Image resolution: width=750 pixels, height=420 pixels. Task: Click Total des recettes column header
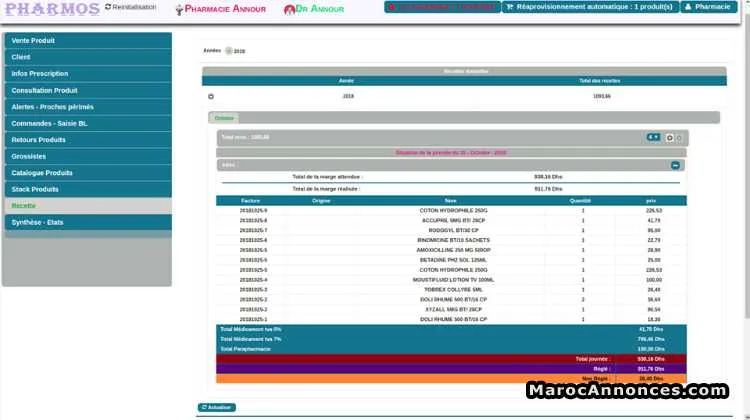coord(599,81)
